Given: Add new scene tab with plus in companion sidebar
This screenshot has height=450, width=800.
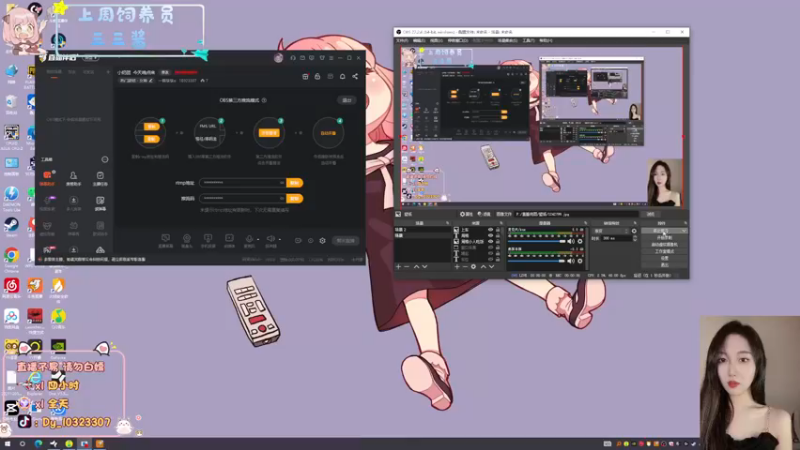Looking at the screenshot, I should coord(108,72).
